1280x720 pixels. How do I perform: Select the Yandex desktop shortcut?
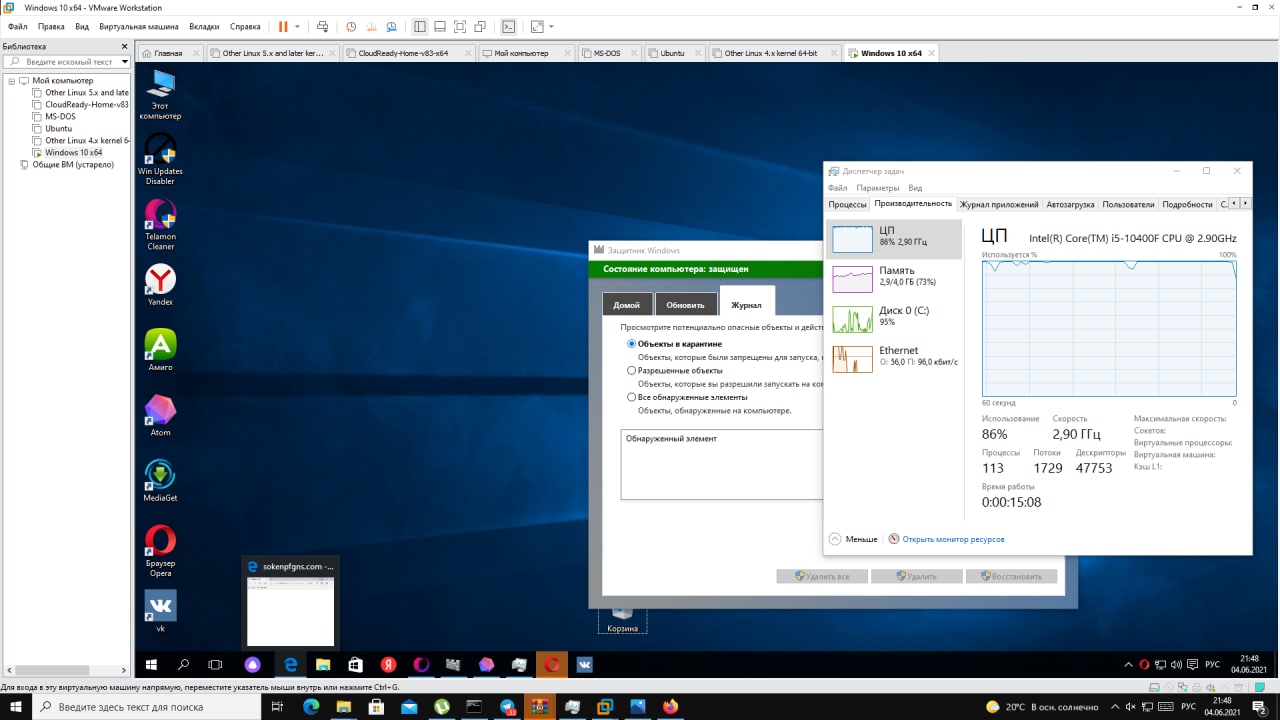[x=160, y=285]
